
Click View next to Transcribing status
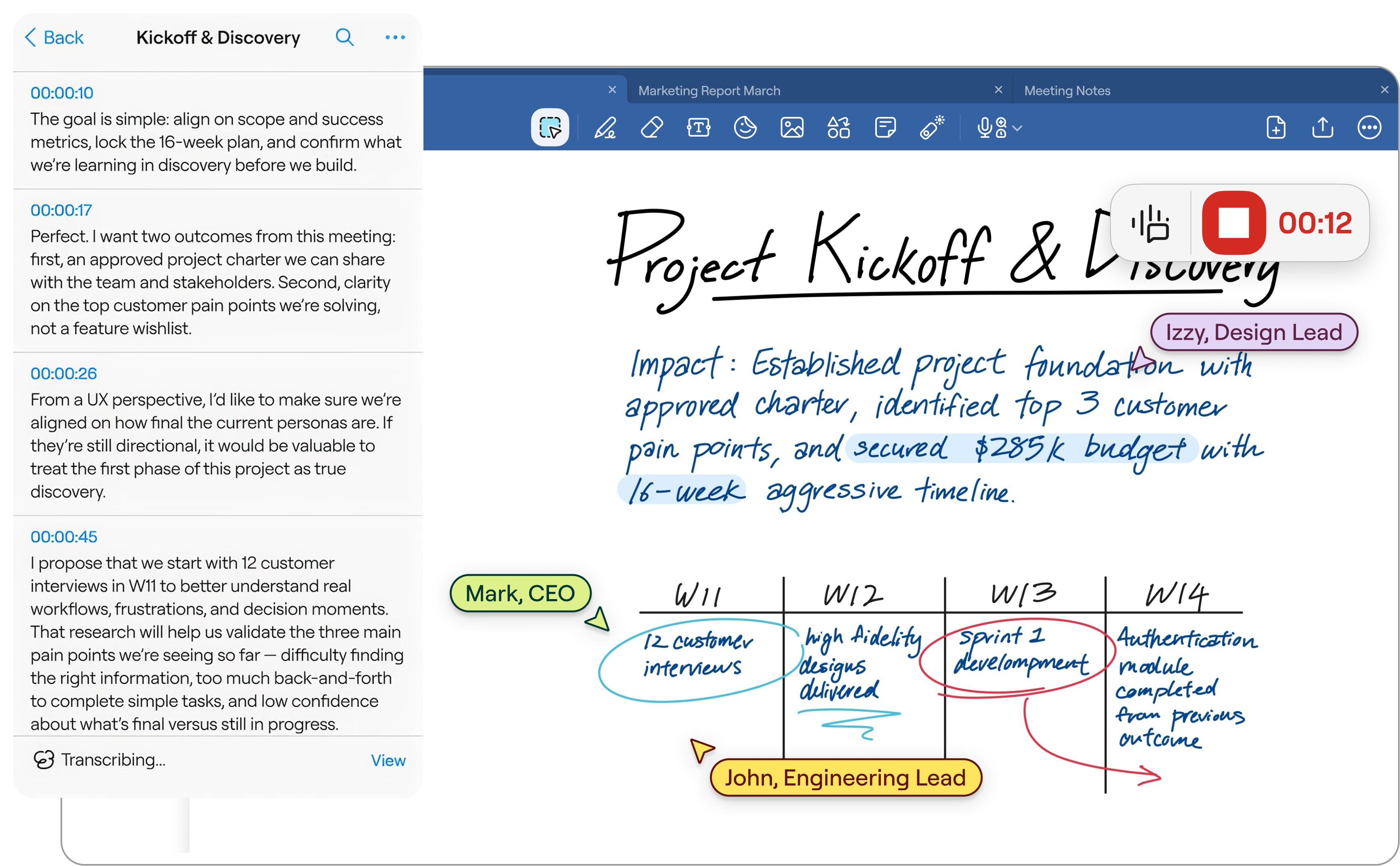tap(388, 760)
